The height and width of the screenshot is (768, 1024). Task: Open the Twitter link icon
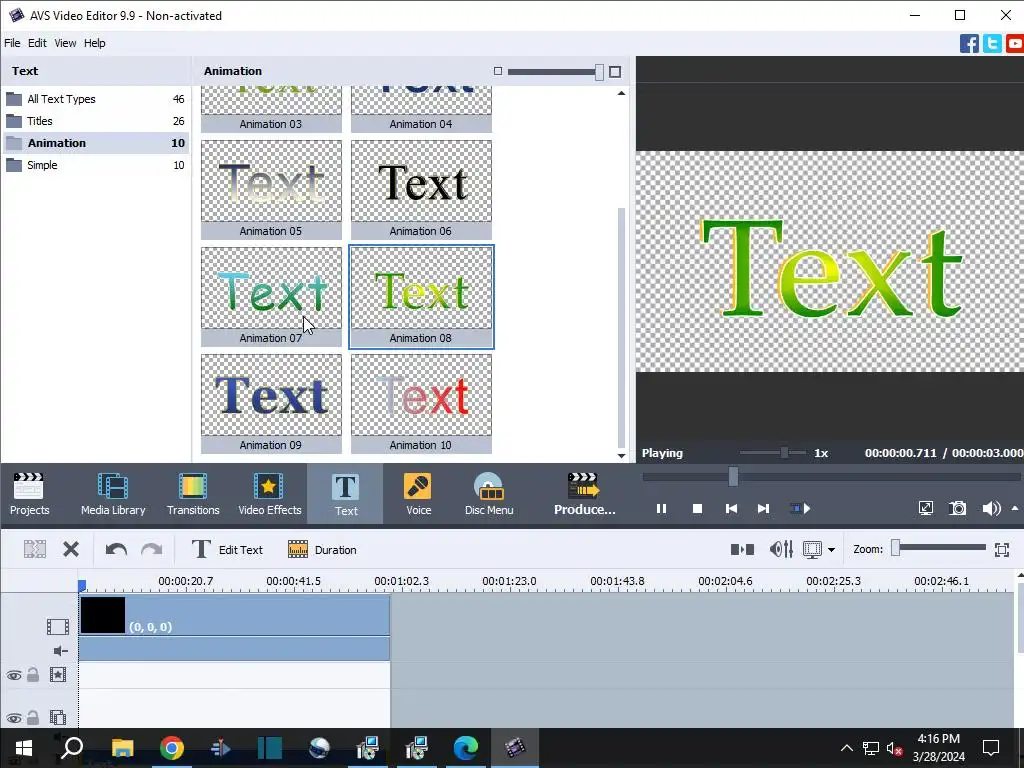pyautogui.click(x=992, y=44)
